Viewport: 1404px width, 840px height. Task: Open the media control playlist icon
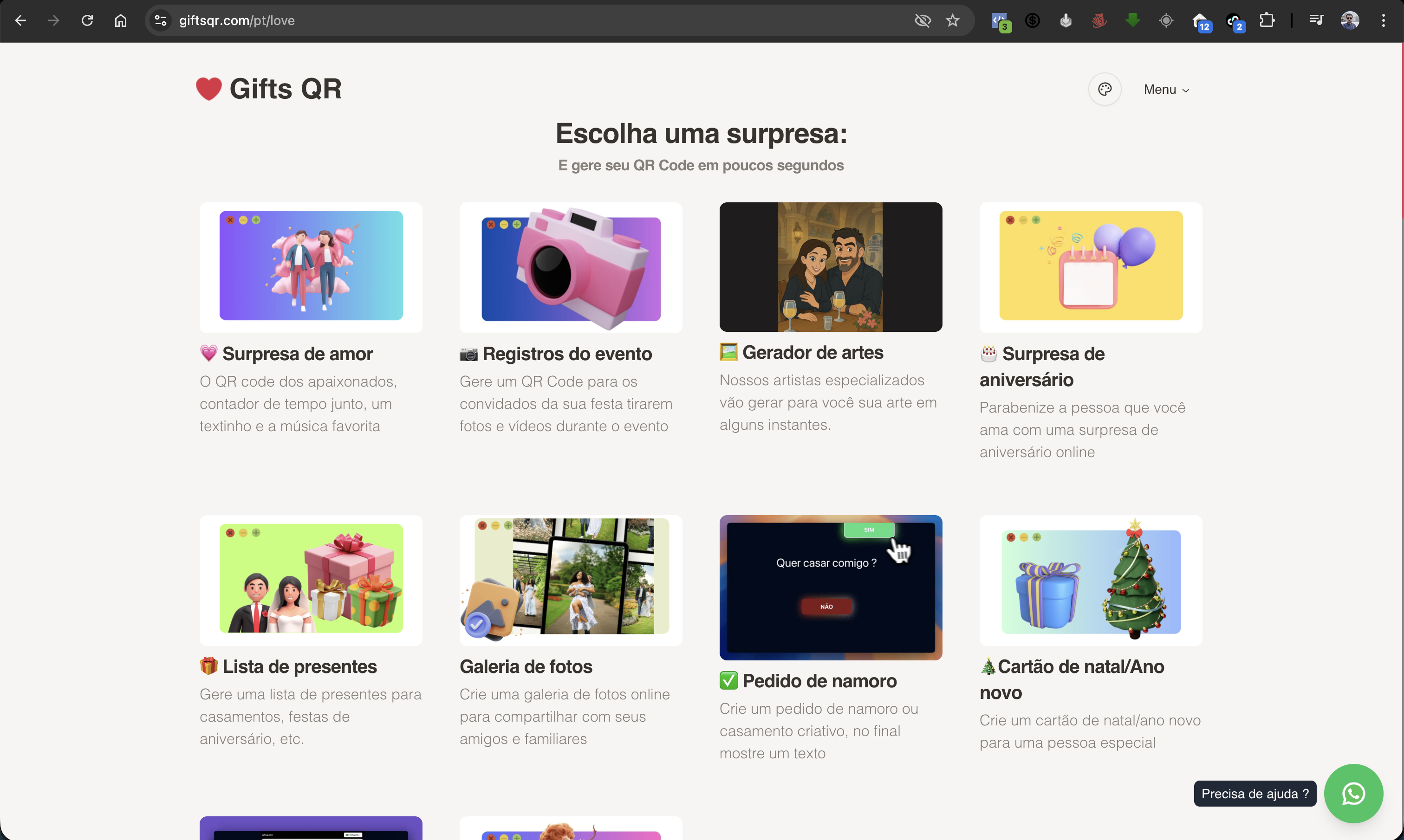click(1316, 21)
